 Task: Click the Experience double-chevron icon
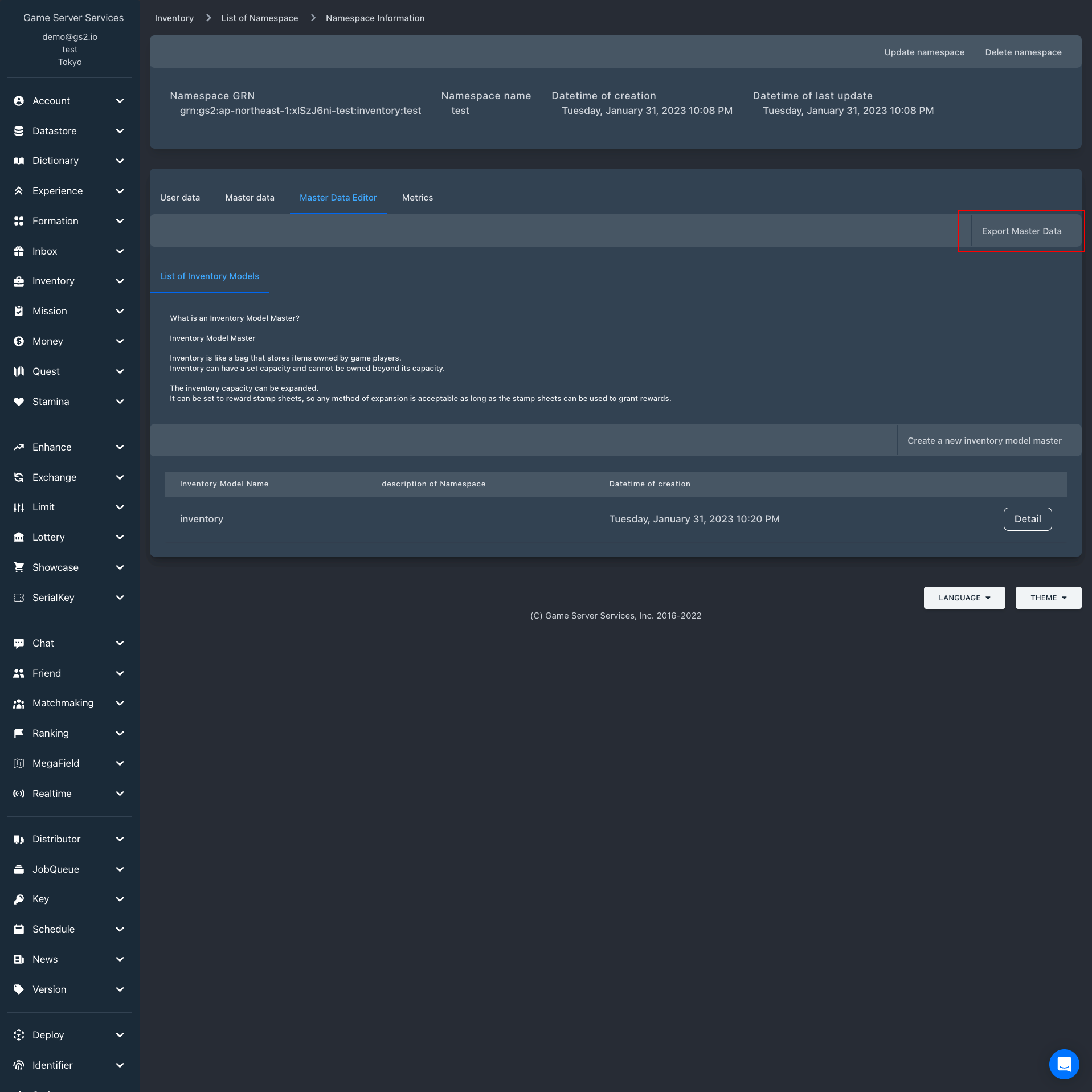(x=19, y=191)
